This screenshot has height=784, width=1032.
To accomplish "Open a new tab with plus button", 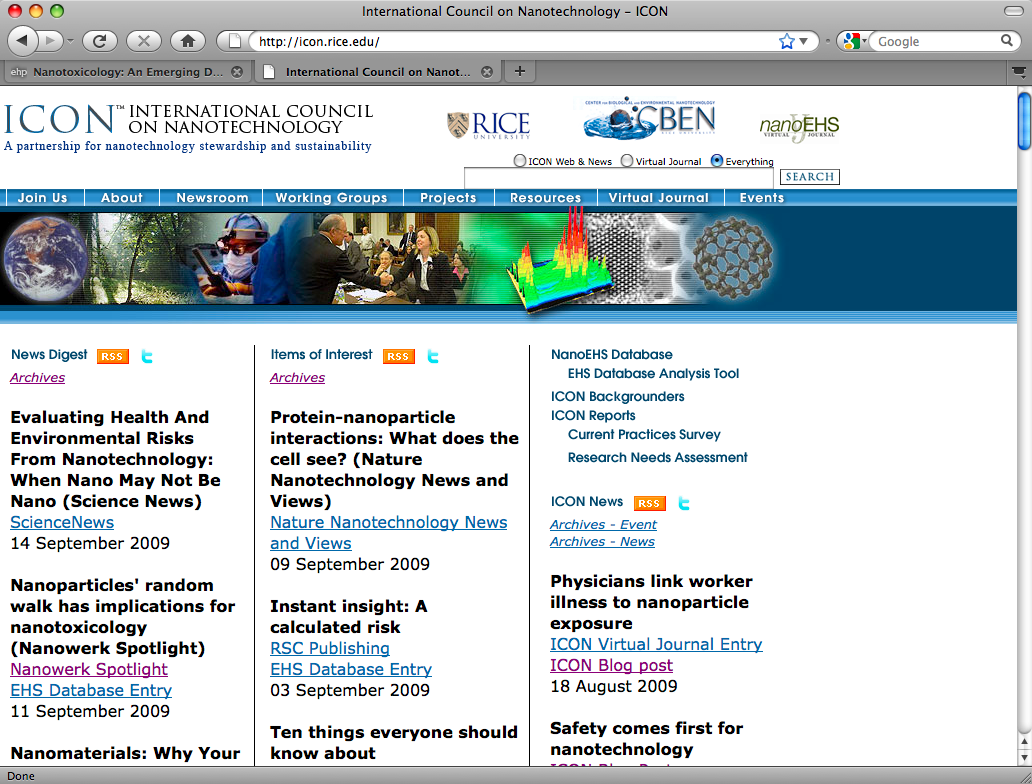I will (x=519, y=71).
